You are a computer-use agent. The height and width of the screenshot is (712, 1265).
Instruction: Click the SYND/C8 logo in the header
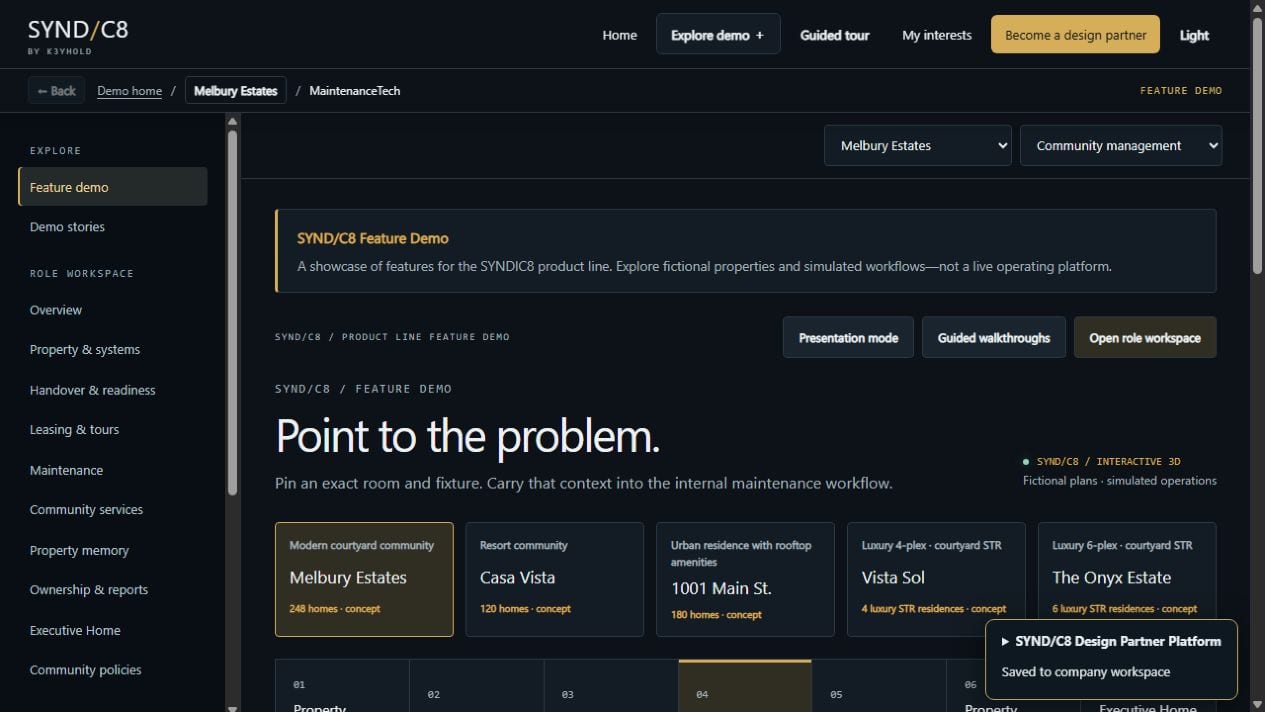click(x=78, y=35)
